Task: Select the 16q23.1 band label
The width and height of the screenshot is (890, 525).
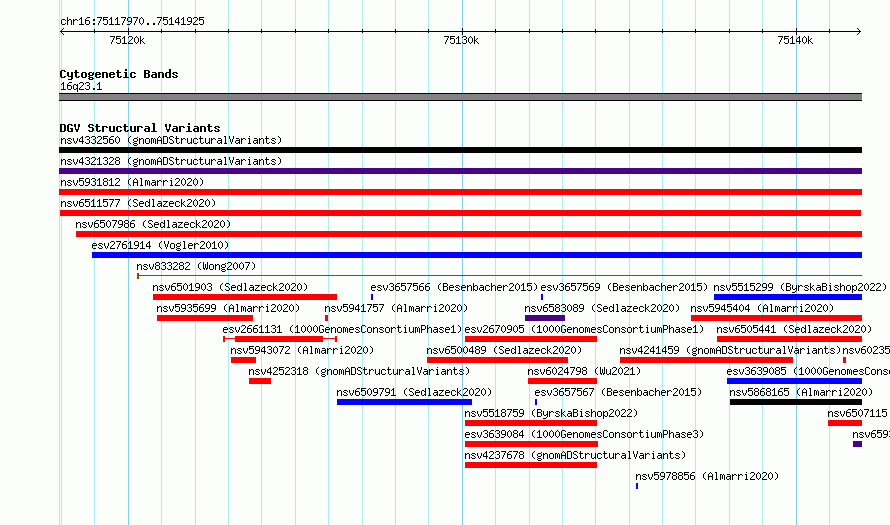Action: 81,86
